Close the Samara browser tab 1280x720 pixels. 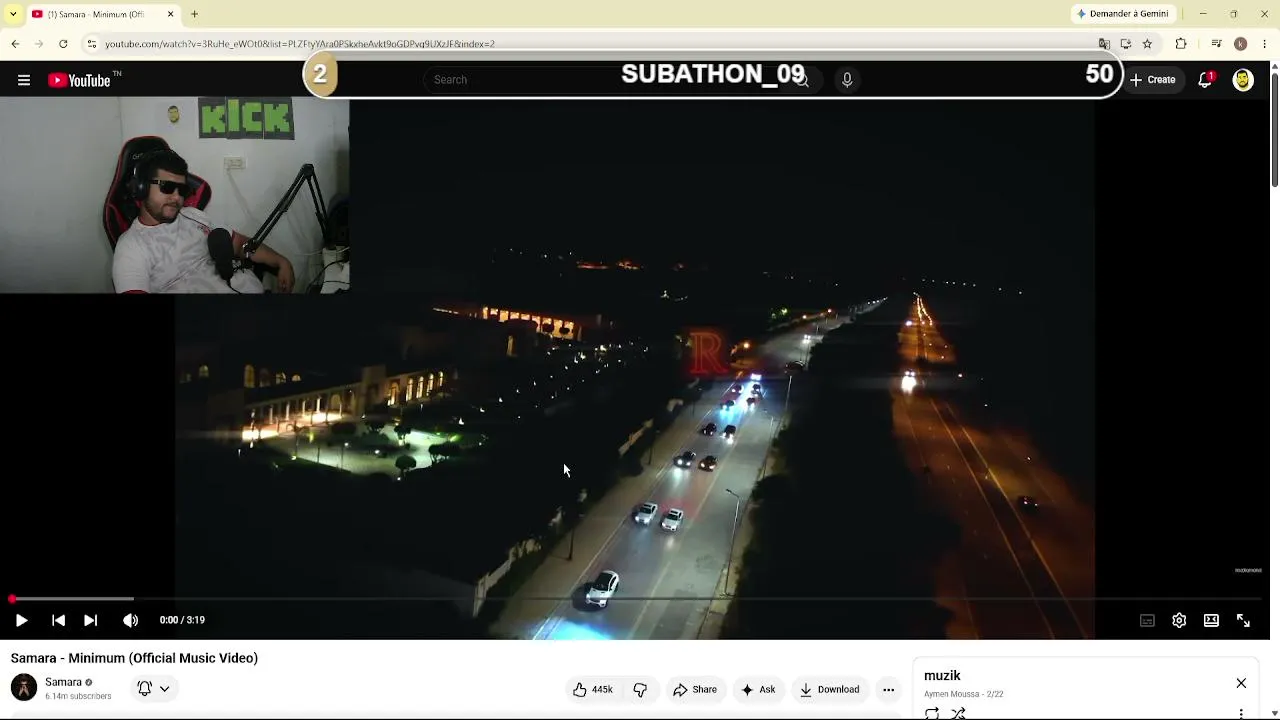[x=170, y=14]
